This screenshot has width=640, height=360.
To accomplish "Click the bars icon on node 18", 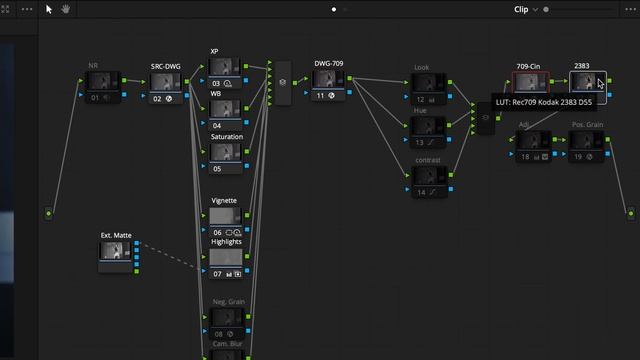I will pos(536,157).
